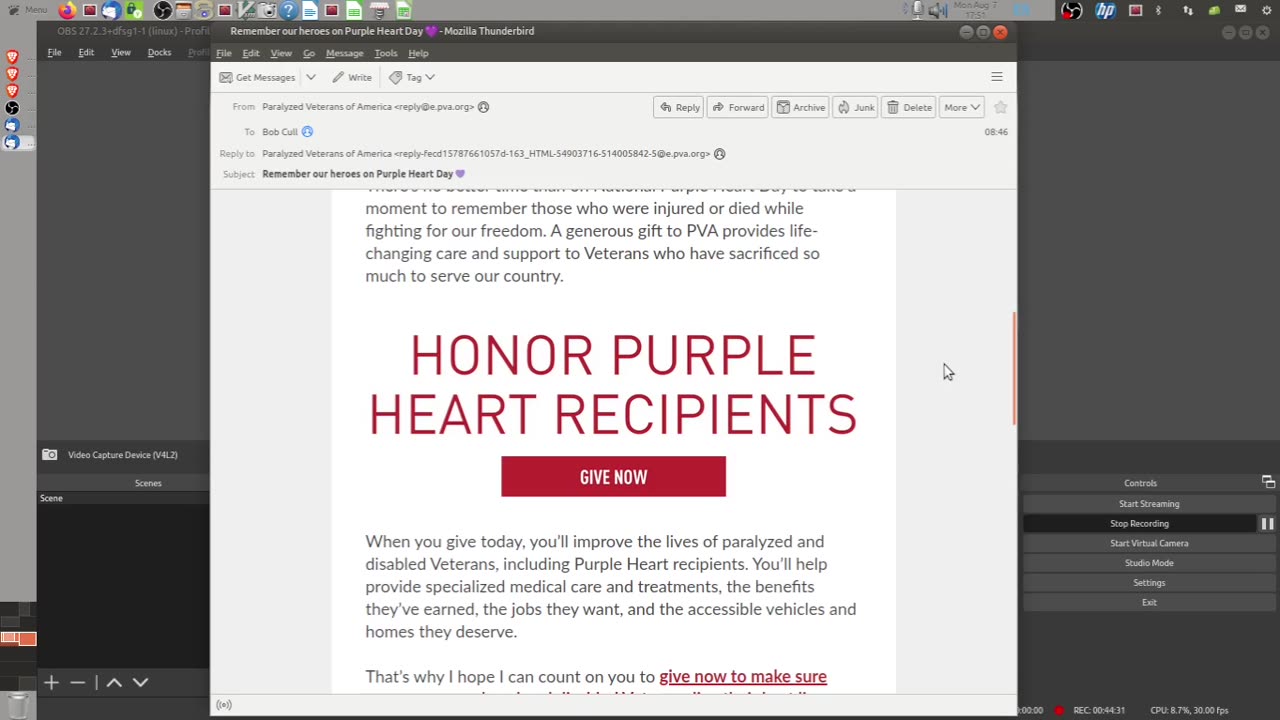Open the Thunderbird hamburger application menu

tap(997, 77)
